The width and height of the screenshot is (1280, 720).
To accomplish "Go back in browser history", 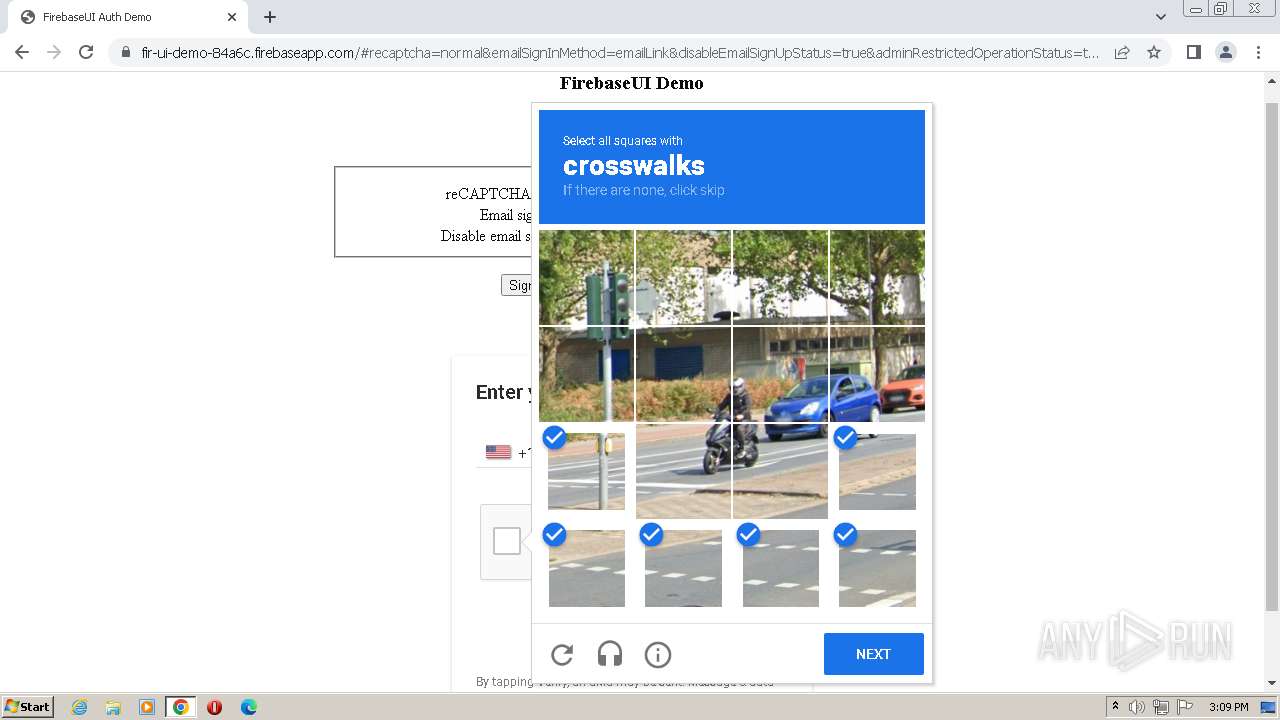I will pyautogui.click(x=22, y=52).
